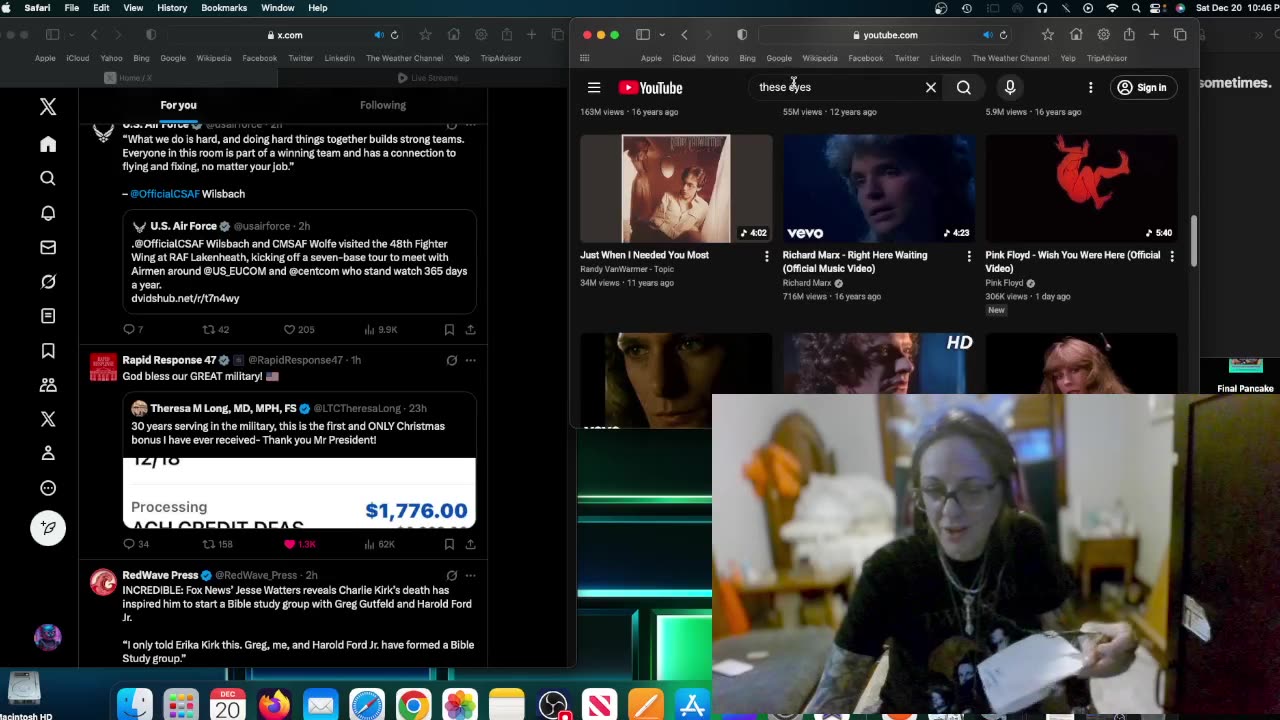
Task: Open Safari Bookmarks menu
Action: coord(224,8)
